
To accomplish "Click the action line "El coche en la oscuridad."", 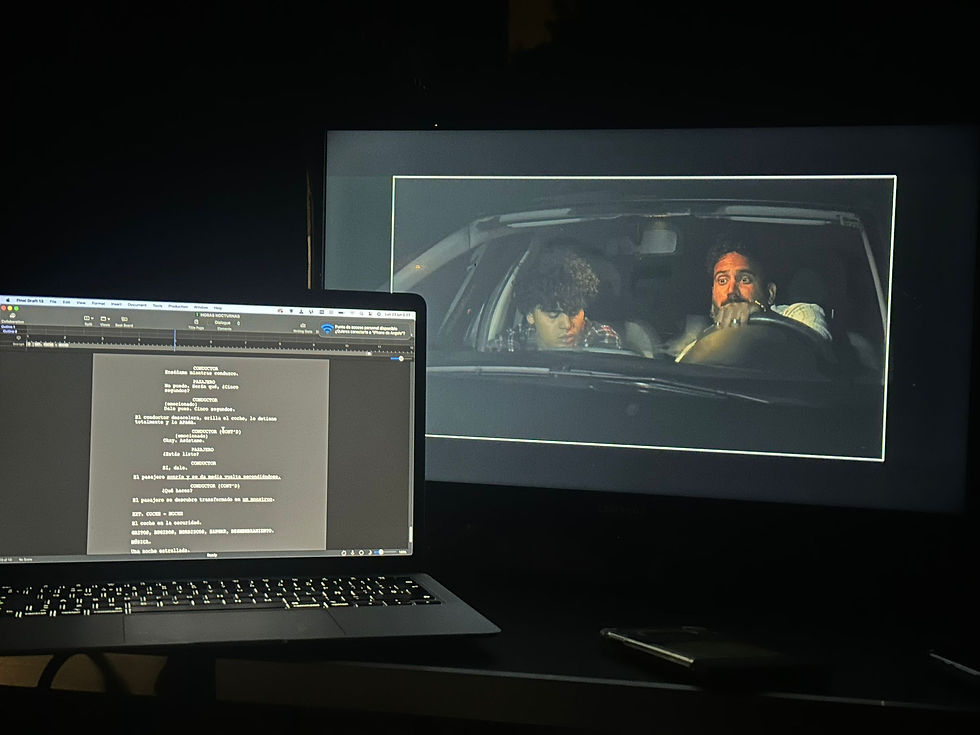I will click(166, 522).
